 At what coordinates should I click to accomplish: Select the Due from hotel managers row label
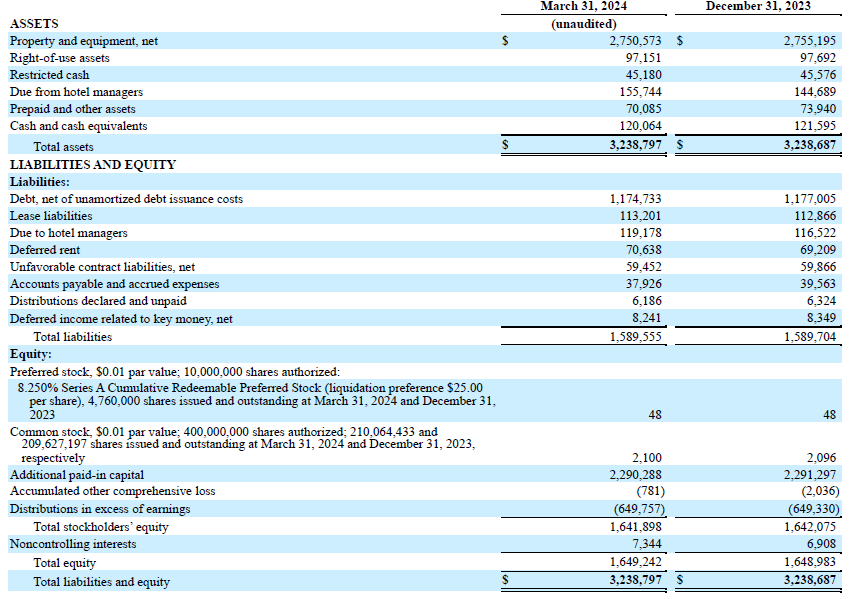76,91
